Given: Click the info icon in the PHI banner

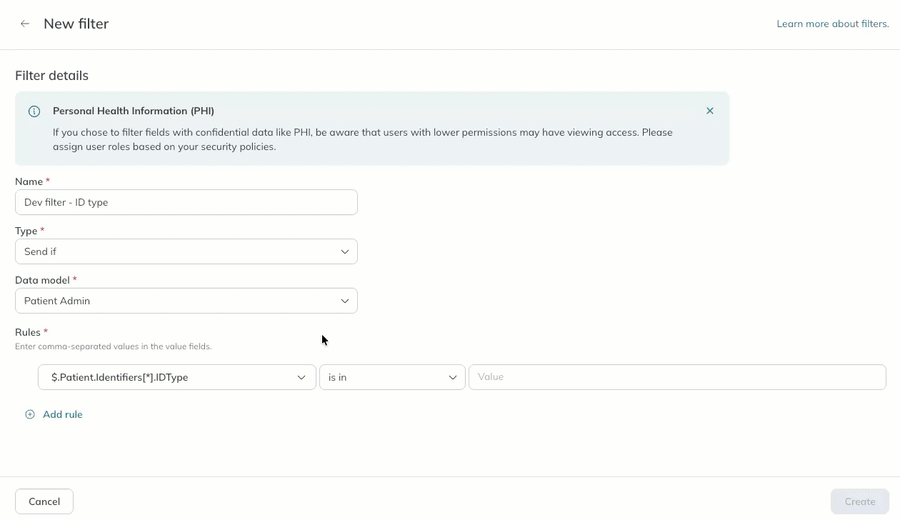Looking at the screenshot, I should 34,111.
